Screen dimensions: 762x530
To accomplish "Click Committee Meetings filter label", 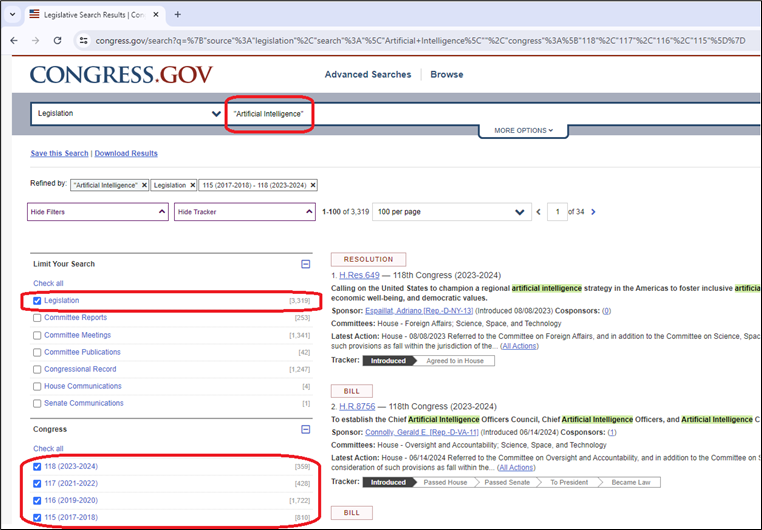I will click(x=77, y=335).
